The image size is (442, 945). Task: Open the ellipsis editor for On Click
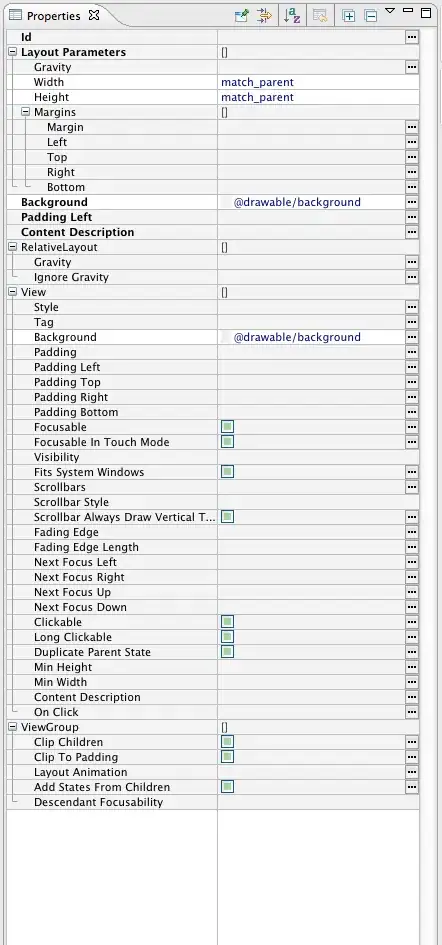click(412, 712)
